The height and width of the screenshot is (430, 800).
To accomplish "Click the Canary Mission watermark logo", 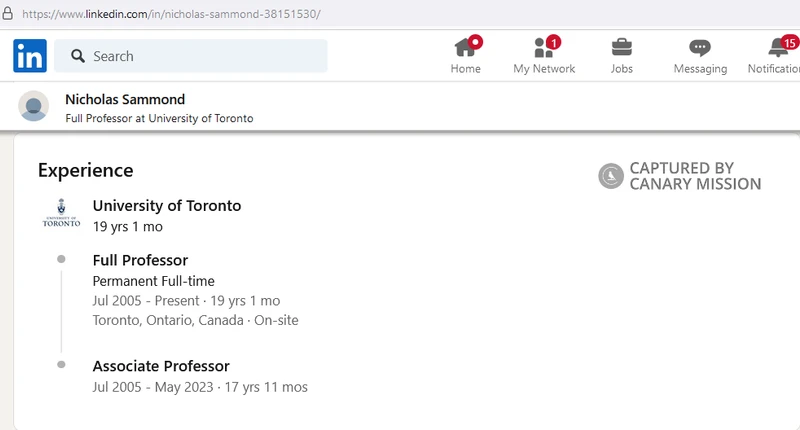I will tap(610, 177).
